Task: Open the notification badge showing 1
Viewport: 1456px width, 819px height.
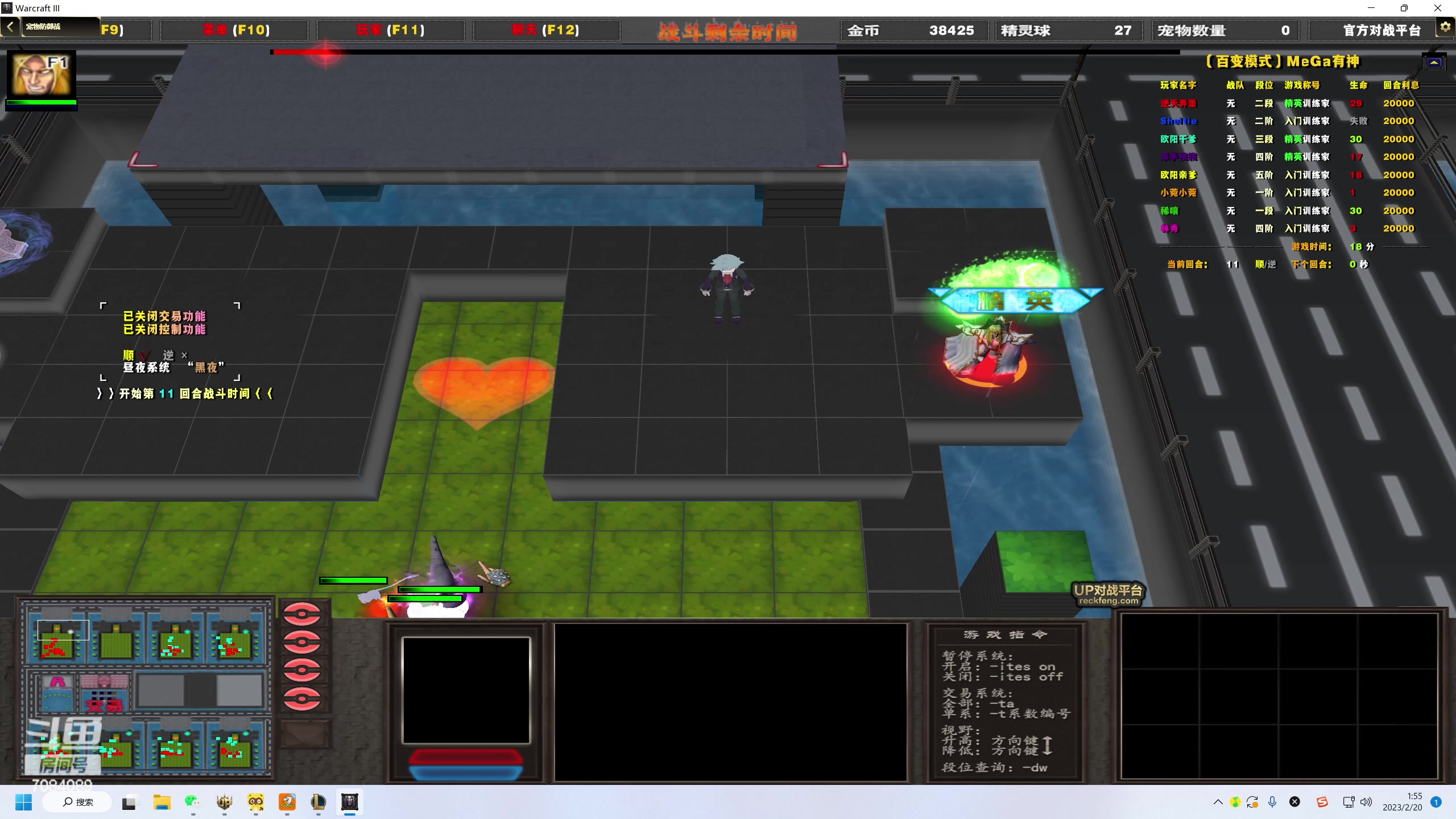Action: click(x=1437, y=802)
